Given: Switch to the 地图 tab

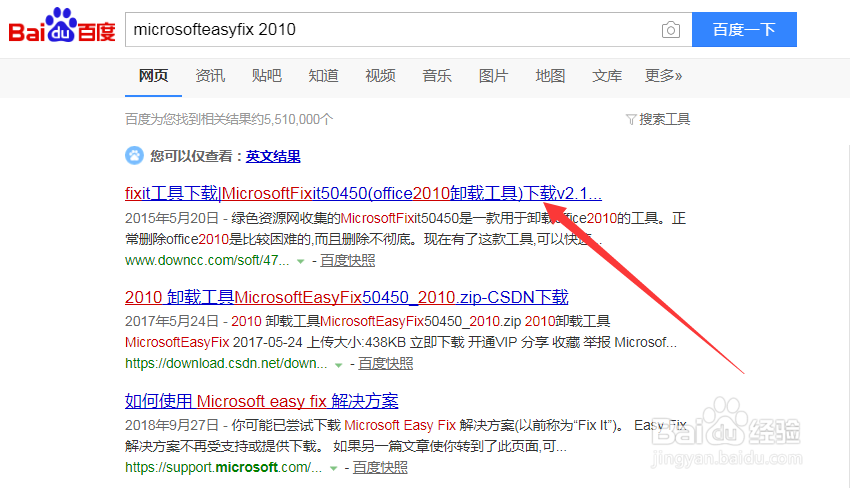Looking at the screenshot, I should pos(550,76).
